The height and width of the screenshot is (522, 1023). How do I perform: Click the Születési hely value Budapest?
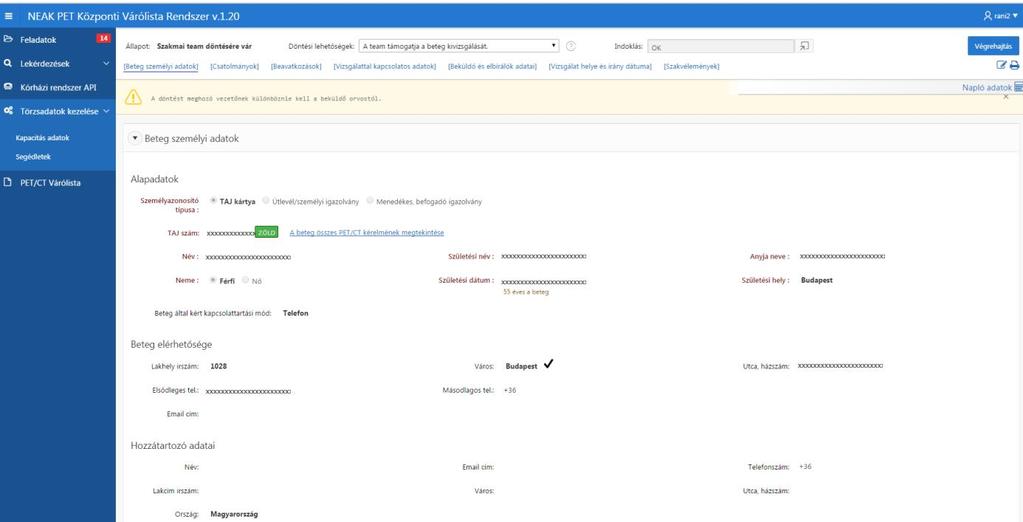(817, 280)
